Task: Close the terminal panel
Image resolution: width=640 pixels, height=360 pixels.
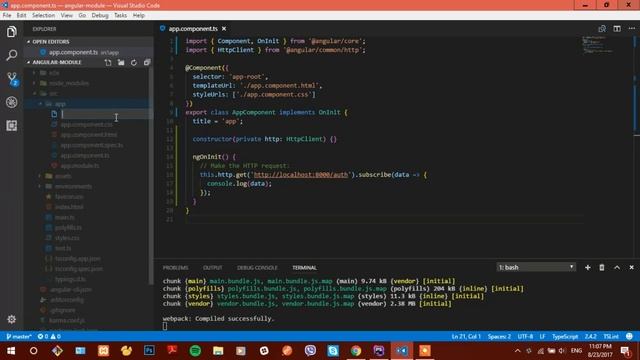Action: [631, 267]
